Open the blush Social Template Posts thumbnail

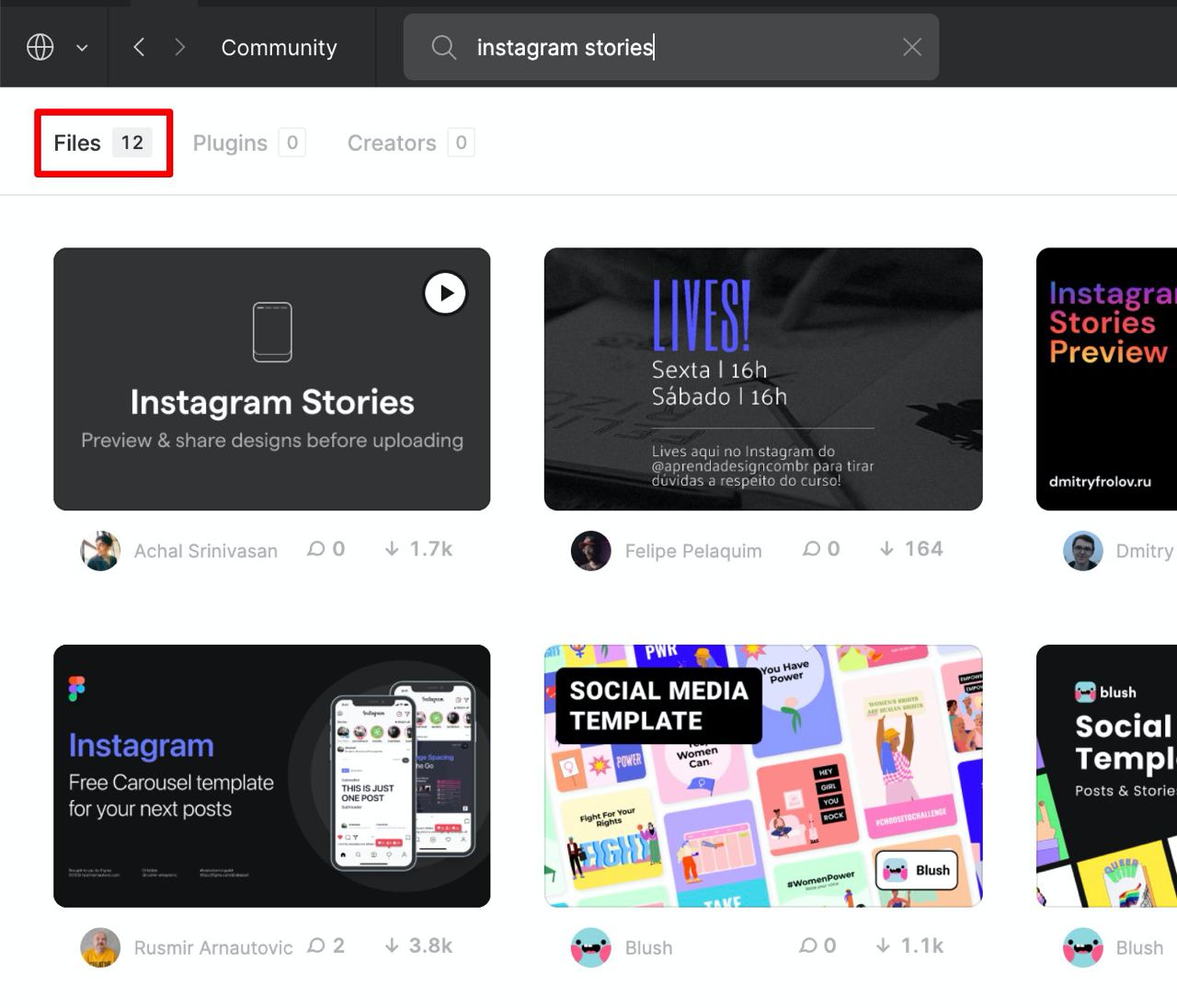1106,776
